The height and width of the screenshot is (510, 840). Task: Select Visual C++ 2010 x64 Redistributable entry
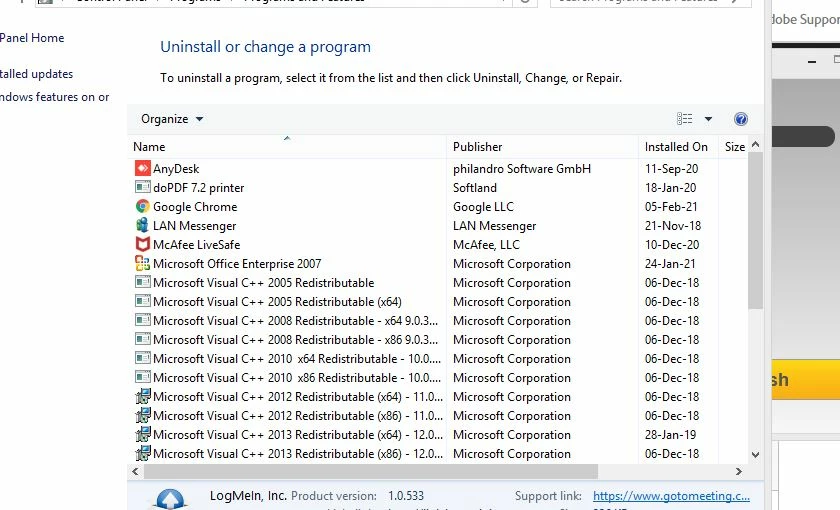click(x=297, y=359)
